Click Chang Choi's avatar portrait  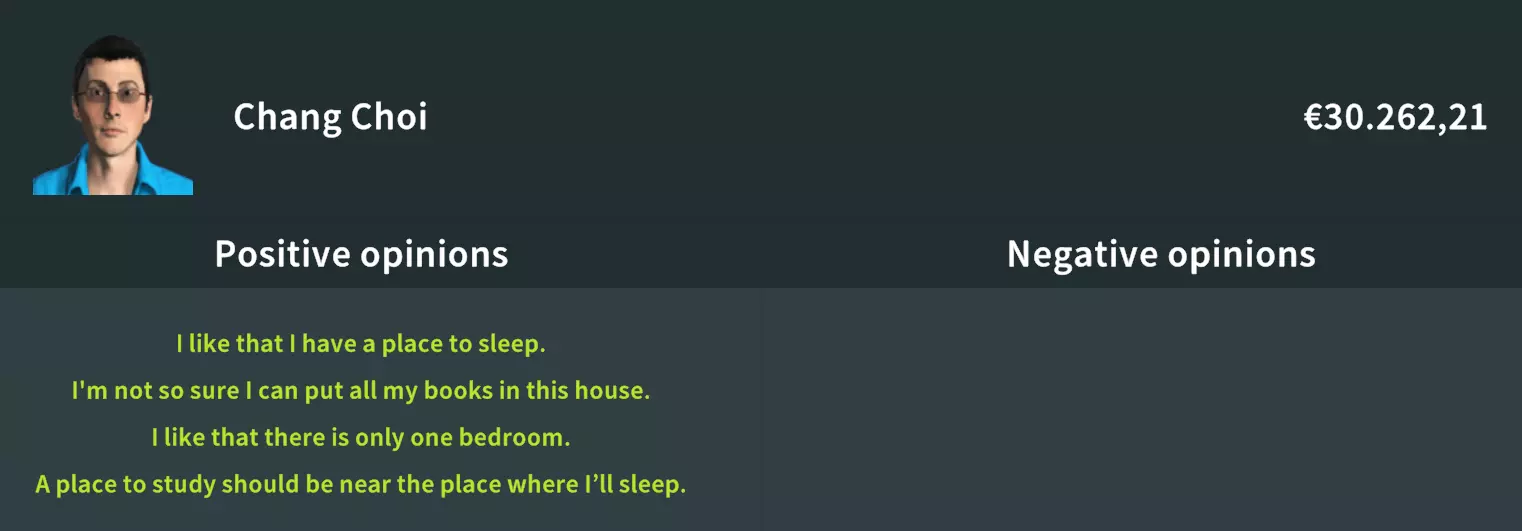tap(112, 115)
